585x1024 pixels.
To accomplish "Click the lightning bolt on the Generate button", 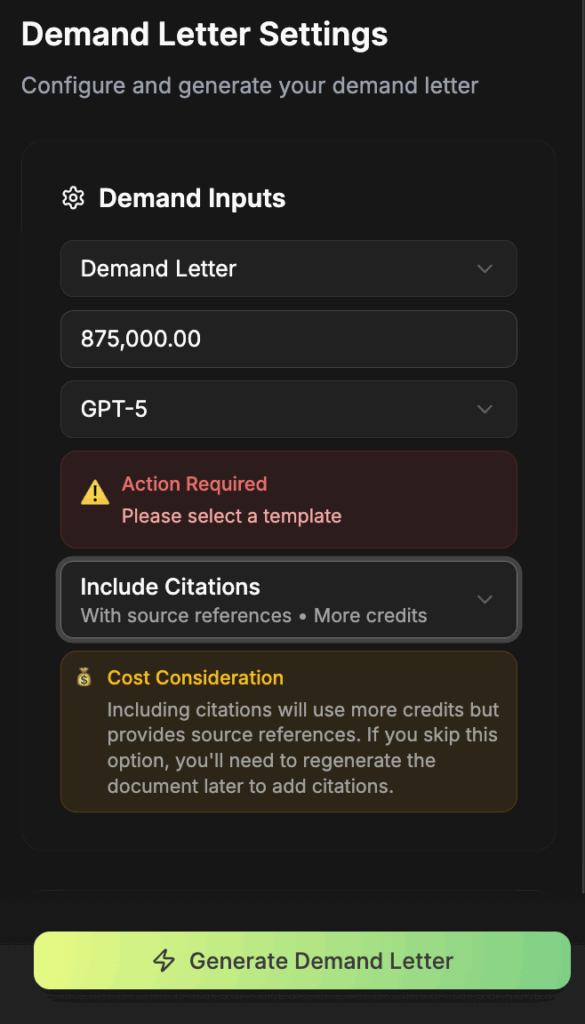I will 162,960.
